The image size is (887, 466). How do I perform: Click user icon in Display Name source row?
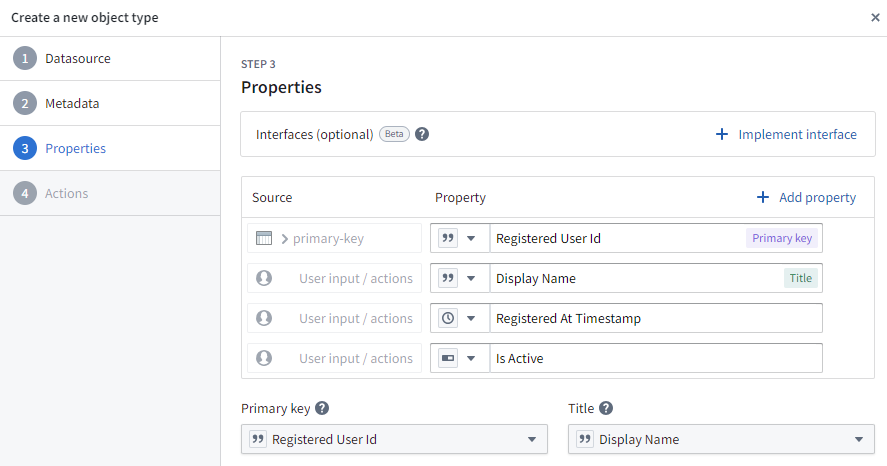(264, 278)
